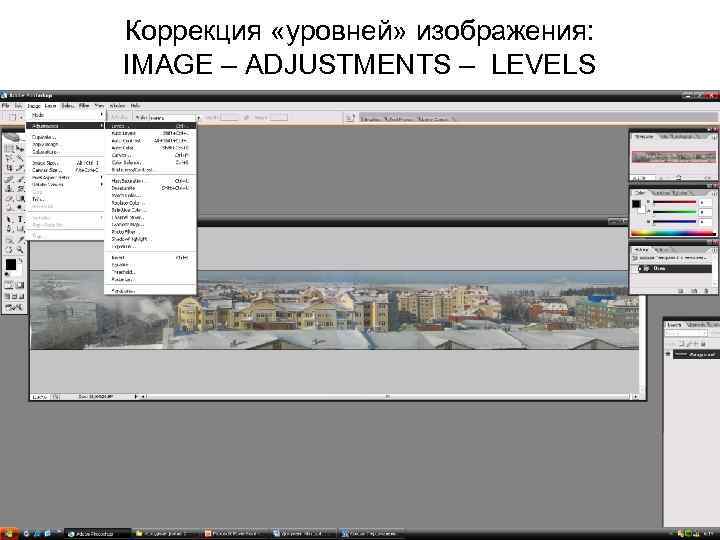Select the History Brush tool
720x540 pixels.
click(20, 188)
